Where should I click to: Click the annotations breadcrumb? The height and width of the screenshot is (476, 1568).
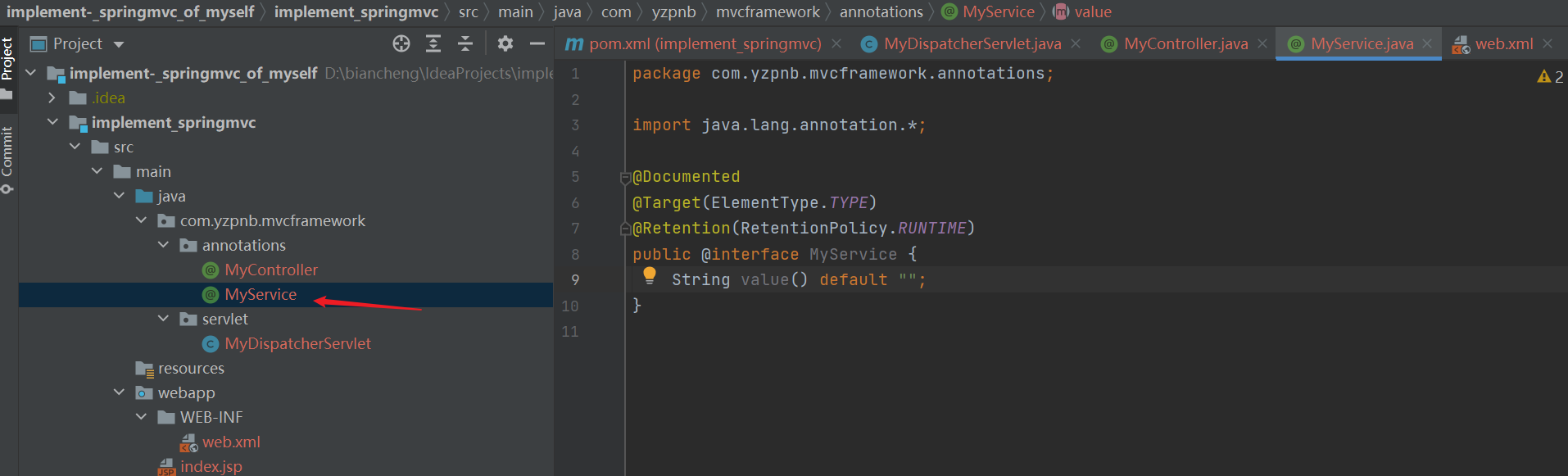tap(881, 12)
